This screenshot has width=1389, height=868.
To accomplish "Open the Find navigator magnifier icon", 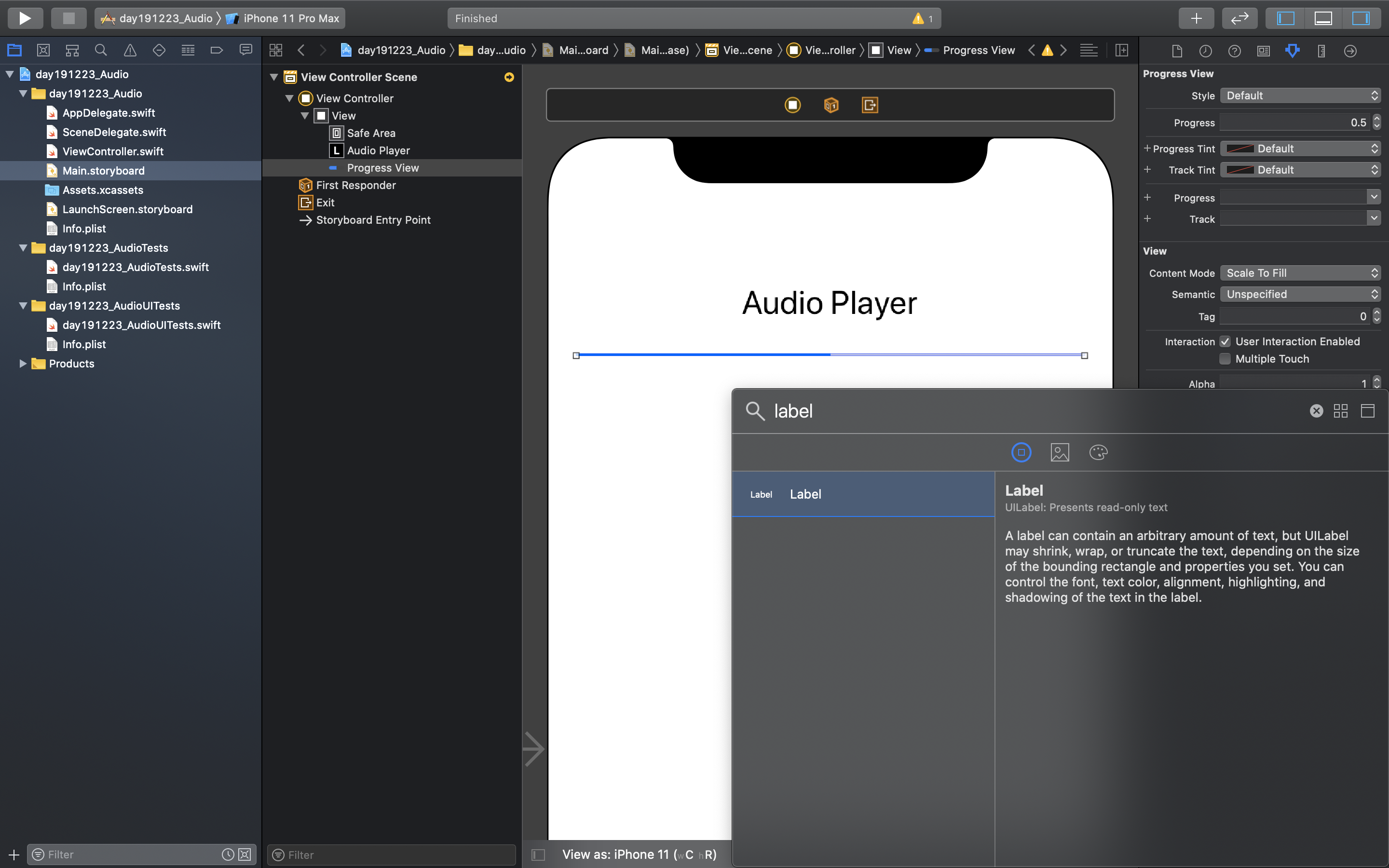I will (101, 51).
